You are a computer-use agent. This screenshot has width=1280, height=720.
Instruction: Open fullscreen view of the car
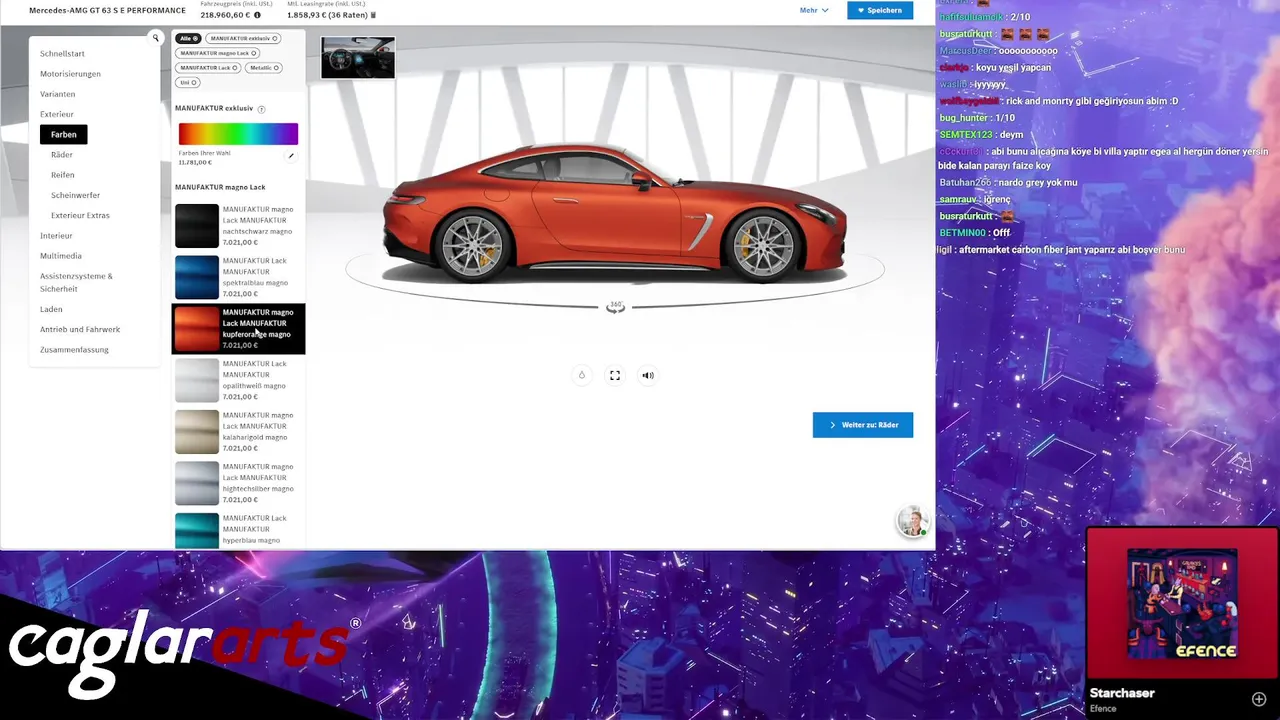point(615,375)
